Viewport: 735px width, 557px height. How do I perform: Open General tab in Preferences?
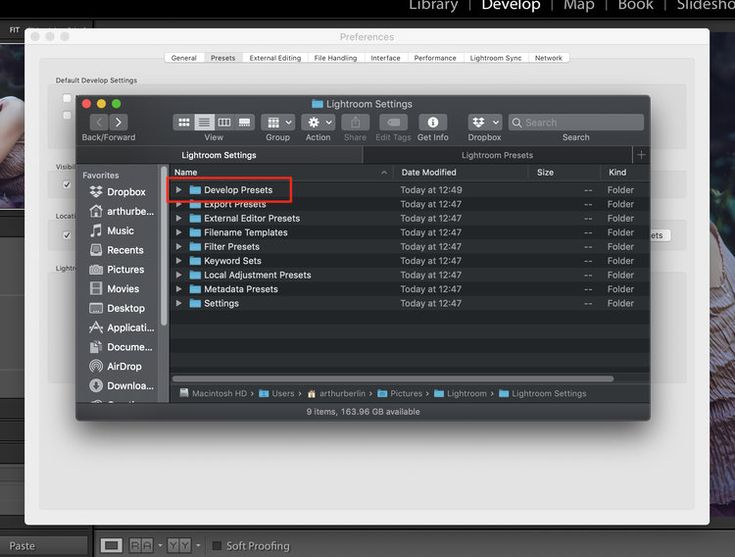[x=184, y=58]
